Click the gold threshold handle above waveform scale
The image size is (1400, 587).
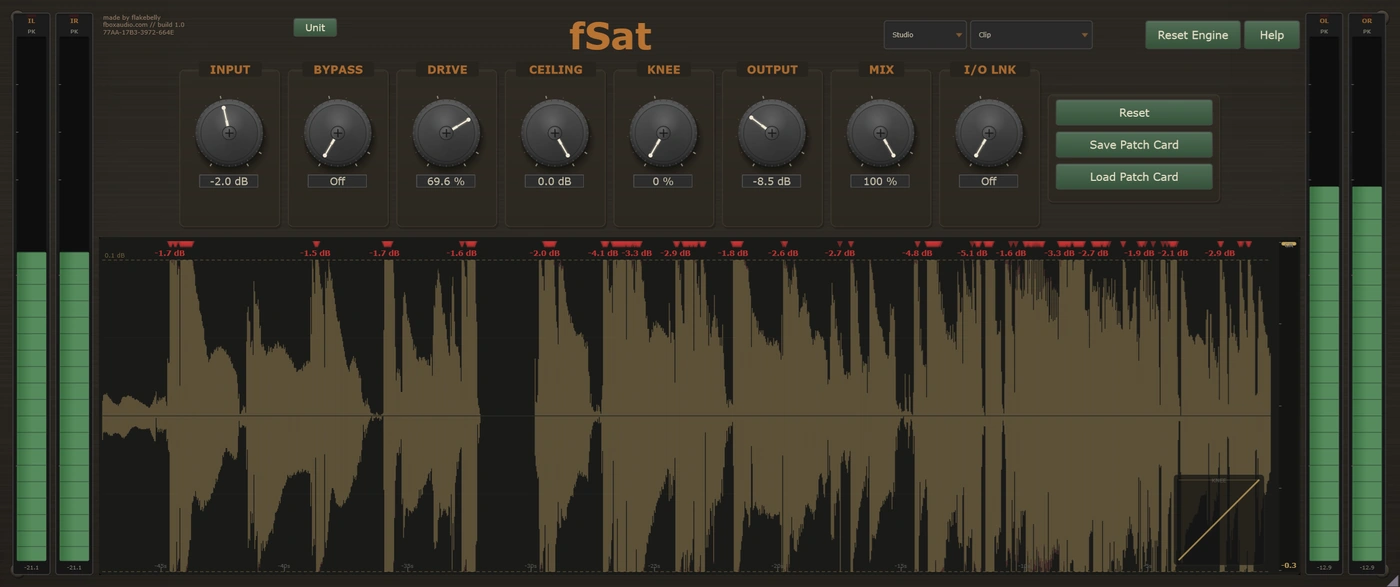pyautogui.click(x=1289, y=244)
